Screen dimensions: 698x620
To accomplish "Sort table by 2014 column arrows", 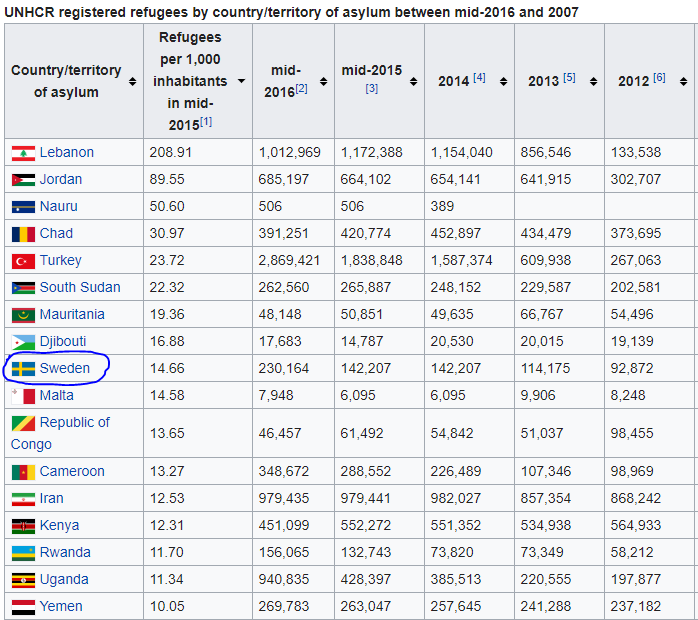I will [503, 81].
